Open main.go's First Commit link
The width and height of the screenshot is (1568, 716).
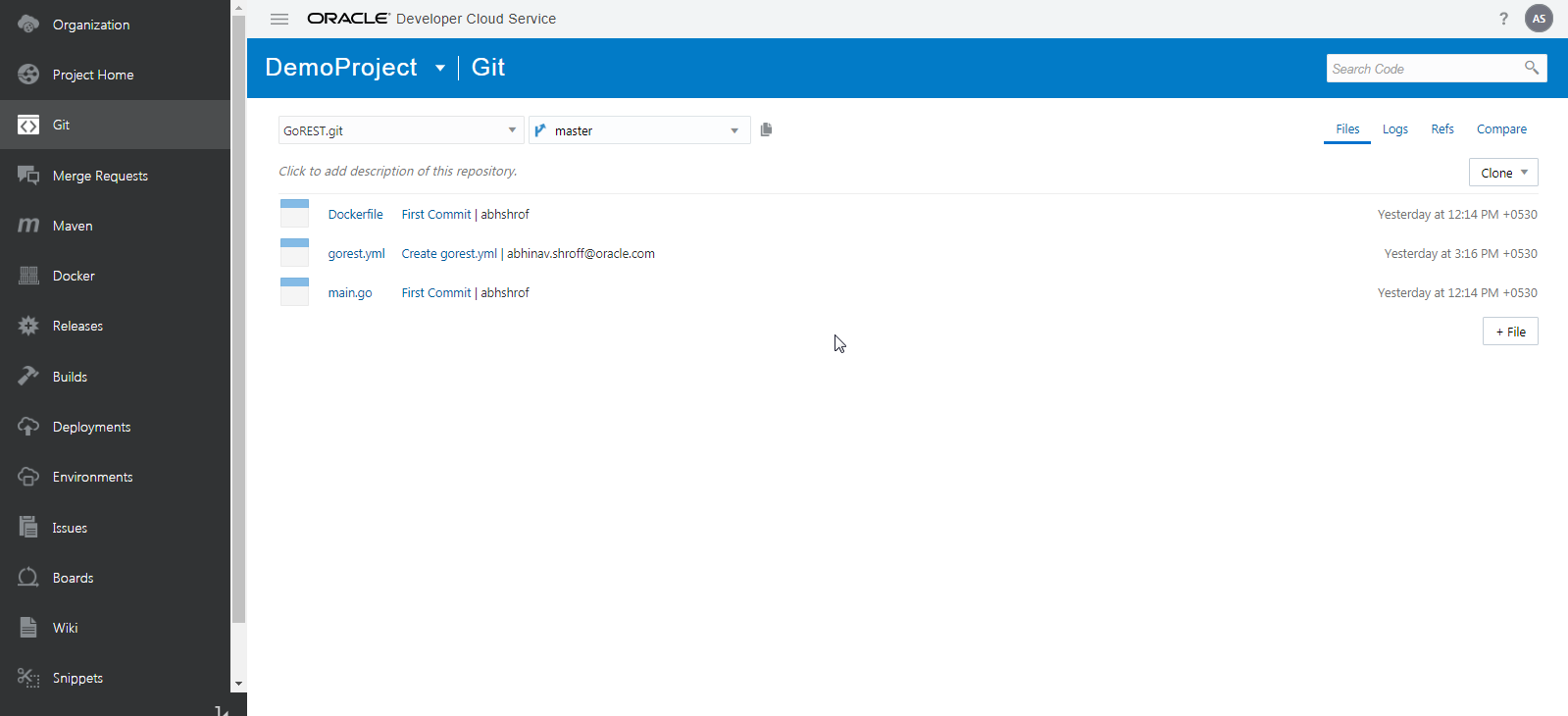[436, 292]
